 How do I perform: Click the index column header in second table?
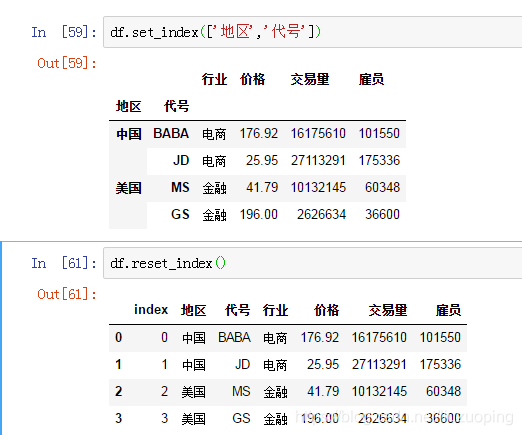(x=151, y=310)
